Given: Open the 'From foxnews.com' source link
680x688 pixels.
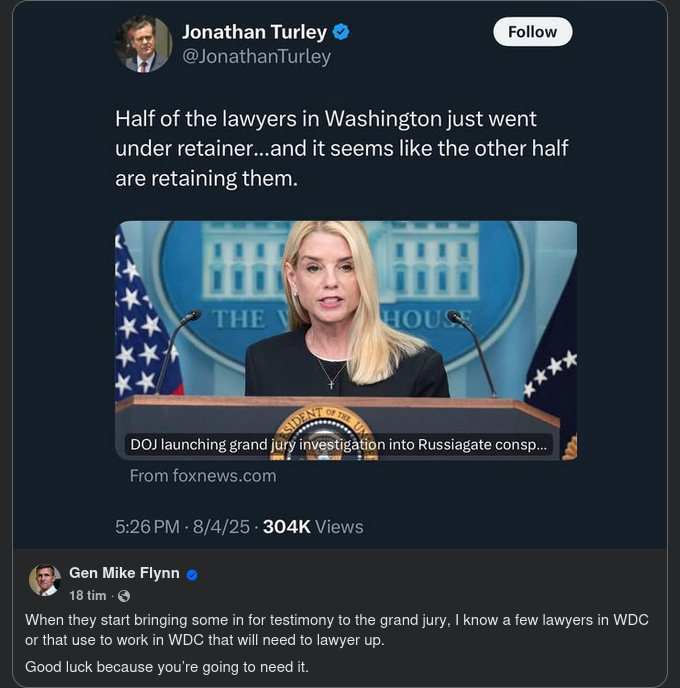Looking at the screenshot, I should pyautogui.click(x=202, y=476).
